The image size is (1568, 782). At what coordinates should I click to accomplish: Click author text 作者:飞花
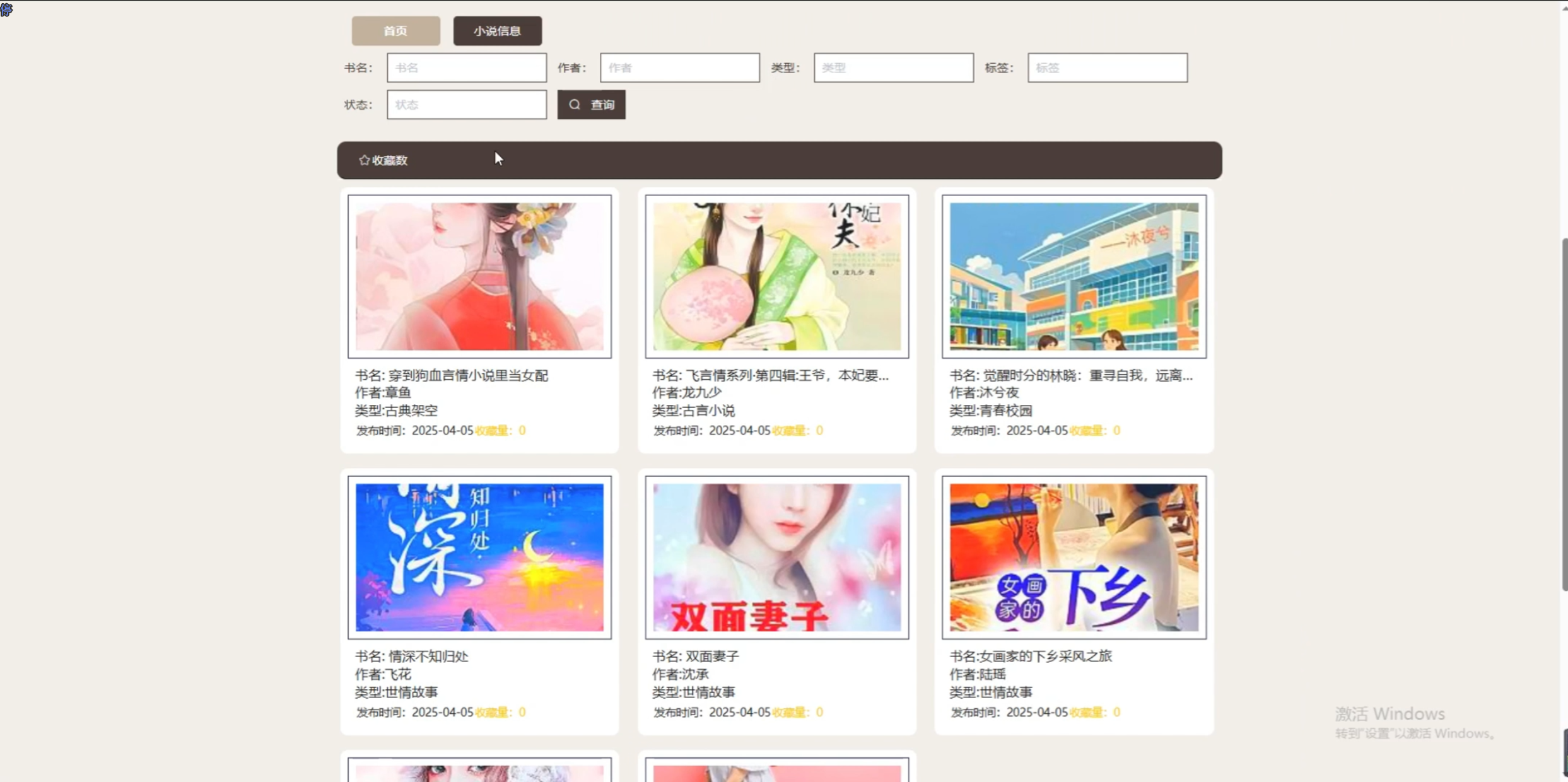(383, 674)
